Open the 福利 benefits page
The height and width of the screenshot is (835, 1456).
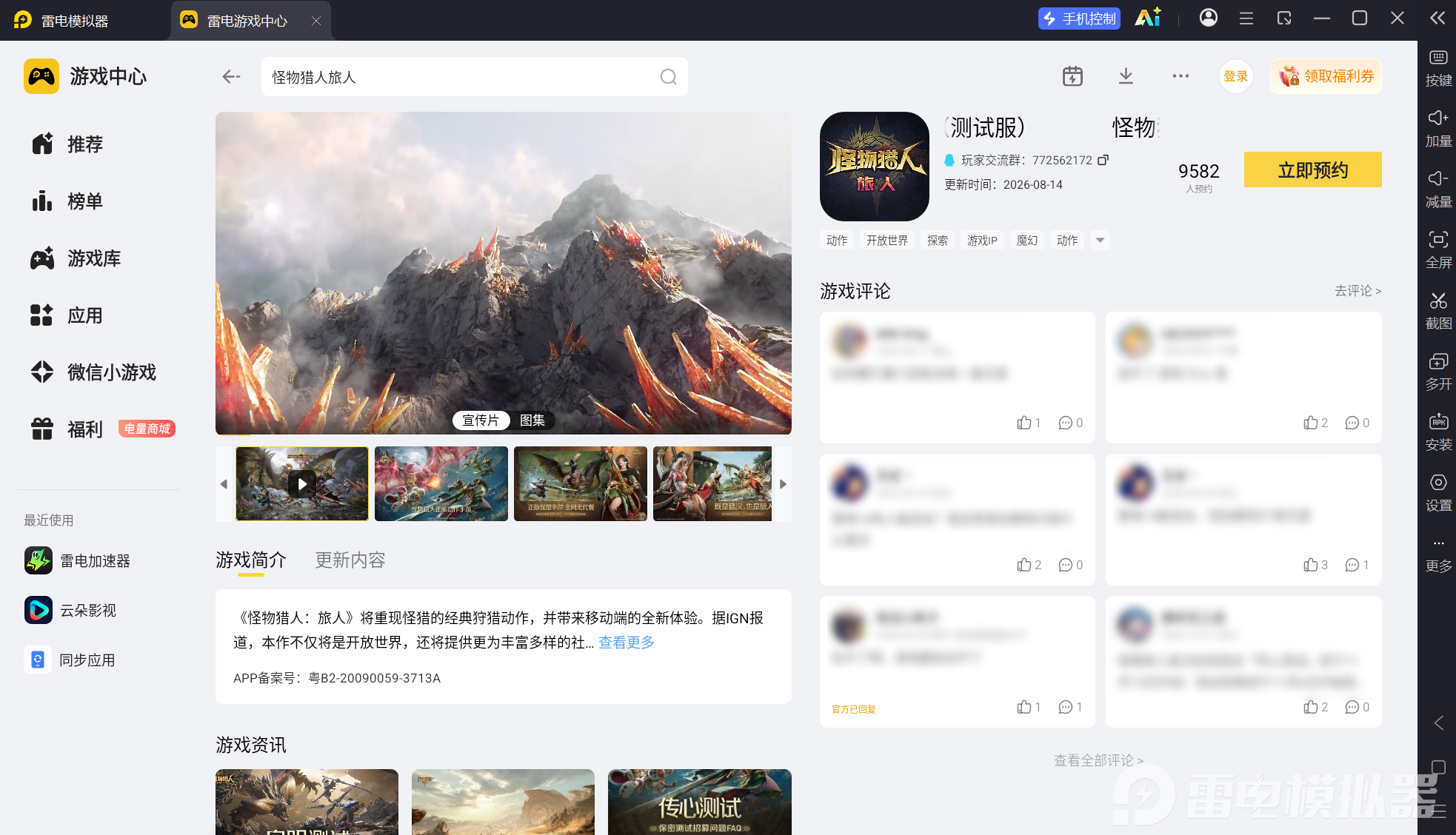[67, 429]
